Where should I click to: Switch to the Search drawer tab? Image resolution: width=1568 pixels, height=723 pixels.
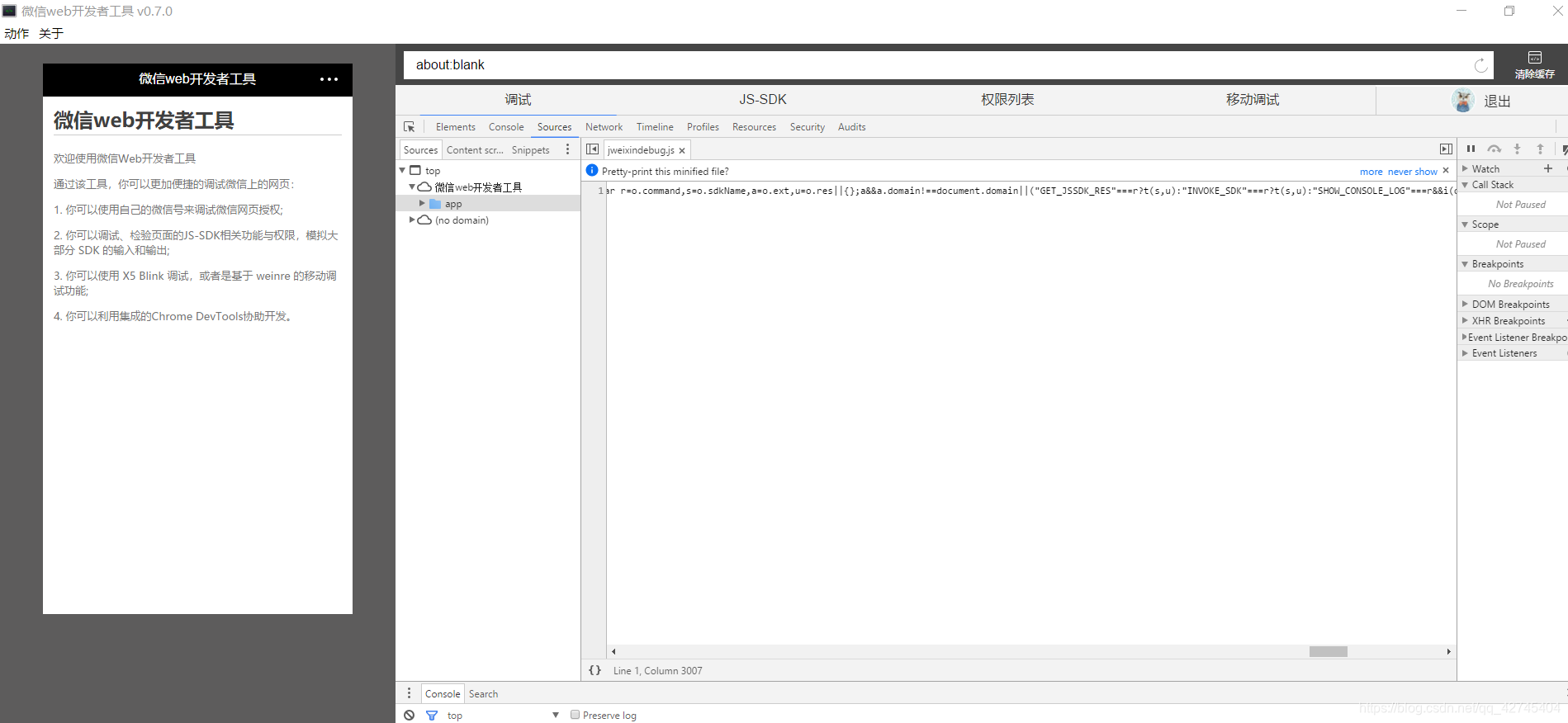click(x=483, y=694)
